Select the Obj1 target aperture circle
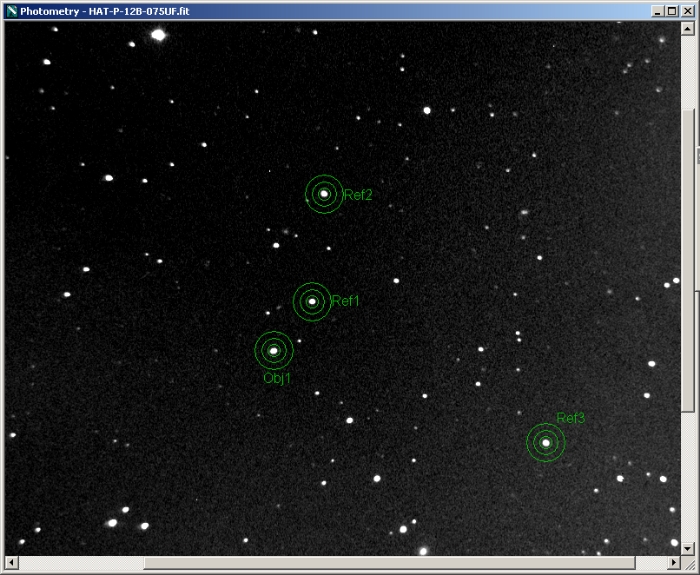 click(273, 351)
